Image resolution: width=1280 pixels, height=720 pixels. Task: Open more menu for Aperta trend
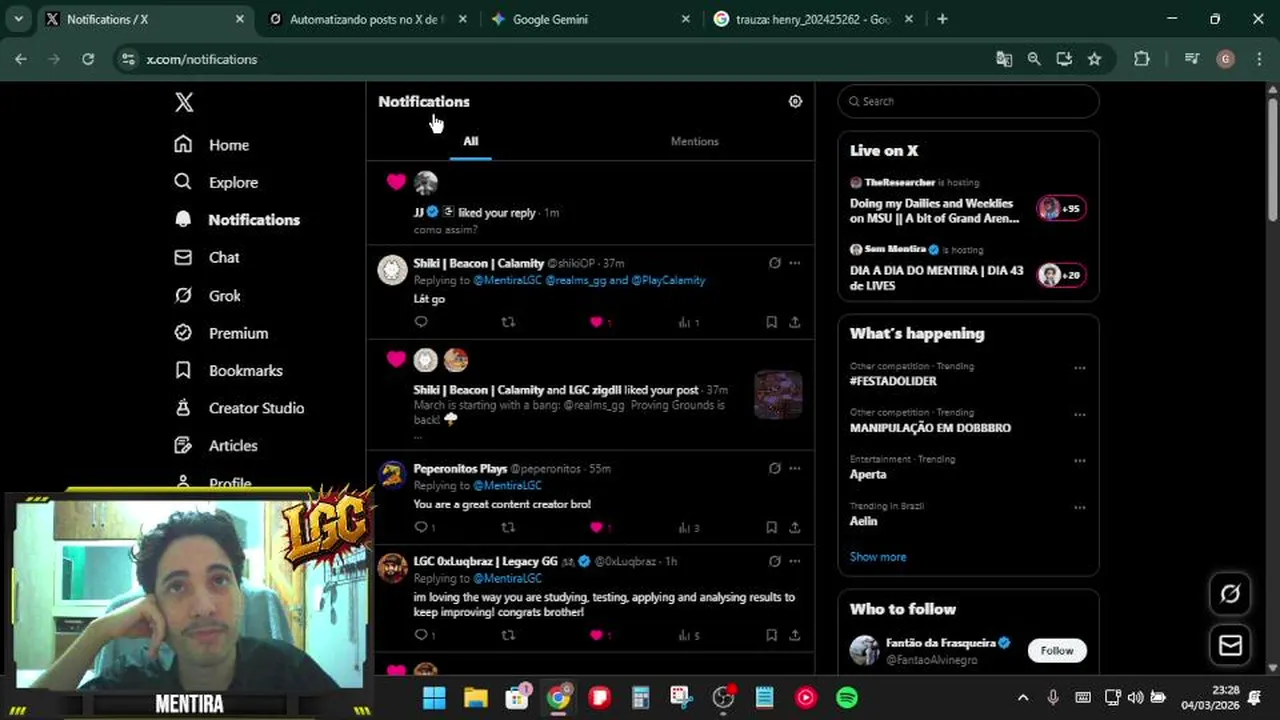tap(1079, 461)
